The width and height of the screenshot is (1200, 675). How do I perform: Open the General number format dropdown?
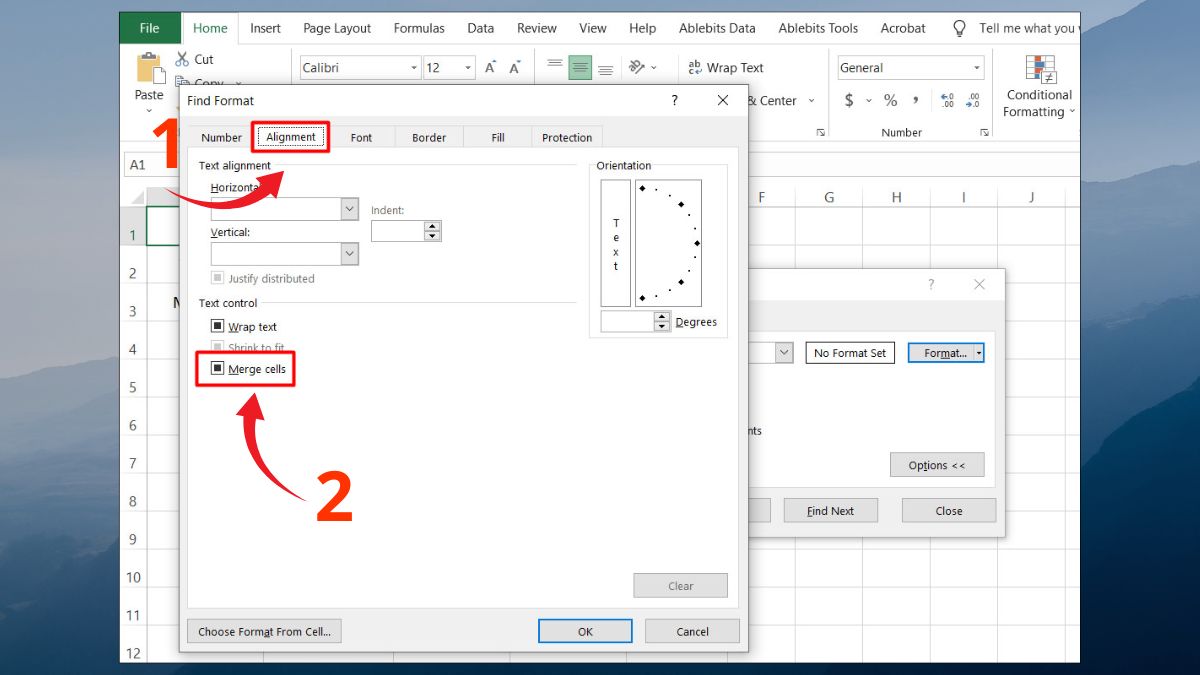(977, 68)
